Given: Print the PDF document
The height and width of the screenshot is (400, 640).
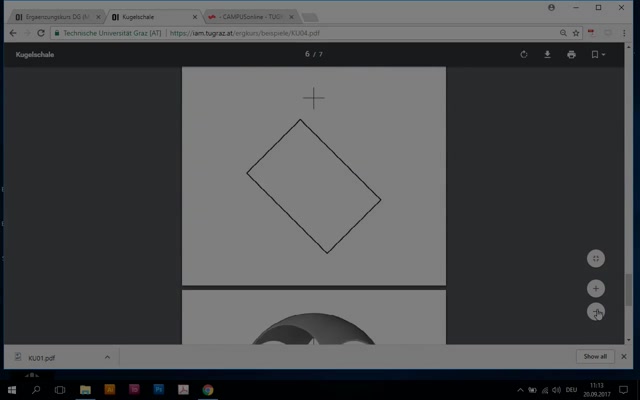Looking at the screenshot, I should 571,55.
